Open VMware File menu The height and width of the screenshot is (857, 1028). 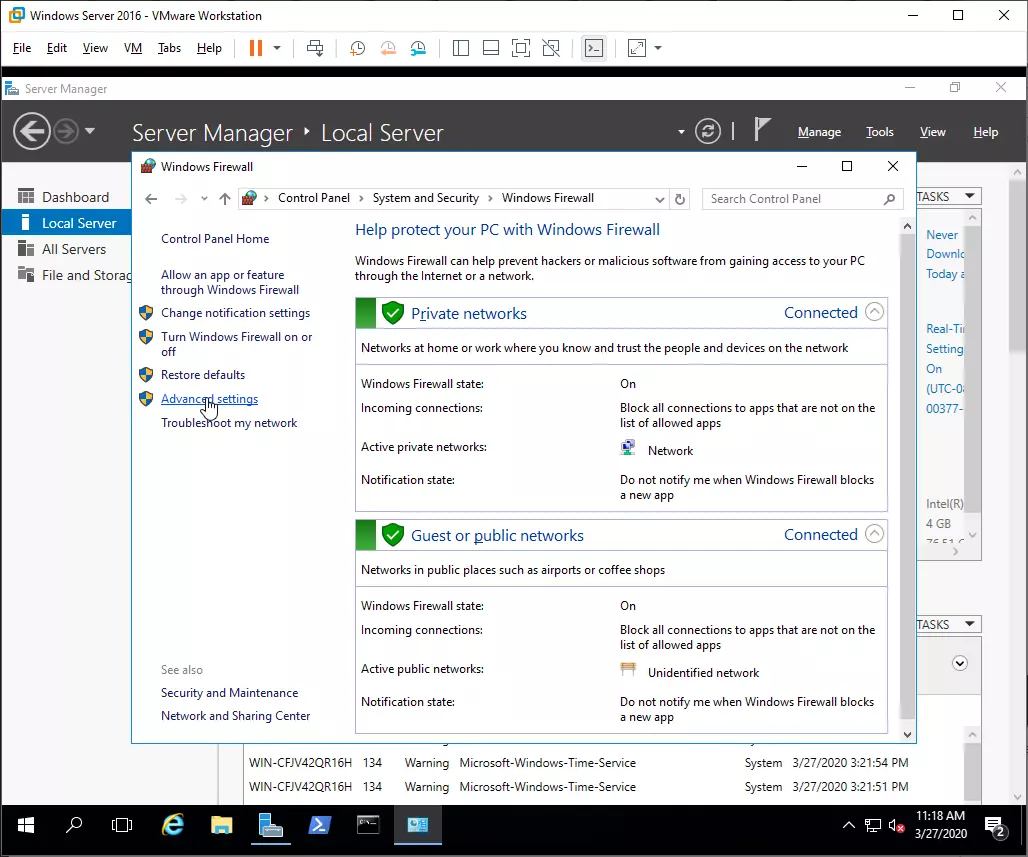point(22,48)
